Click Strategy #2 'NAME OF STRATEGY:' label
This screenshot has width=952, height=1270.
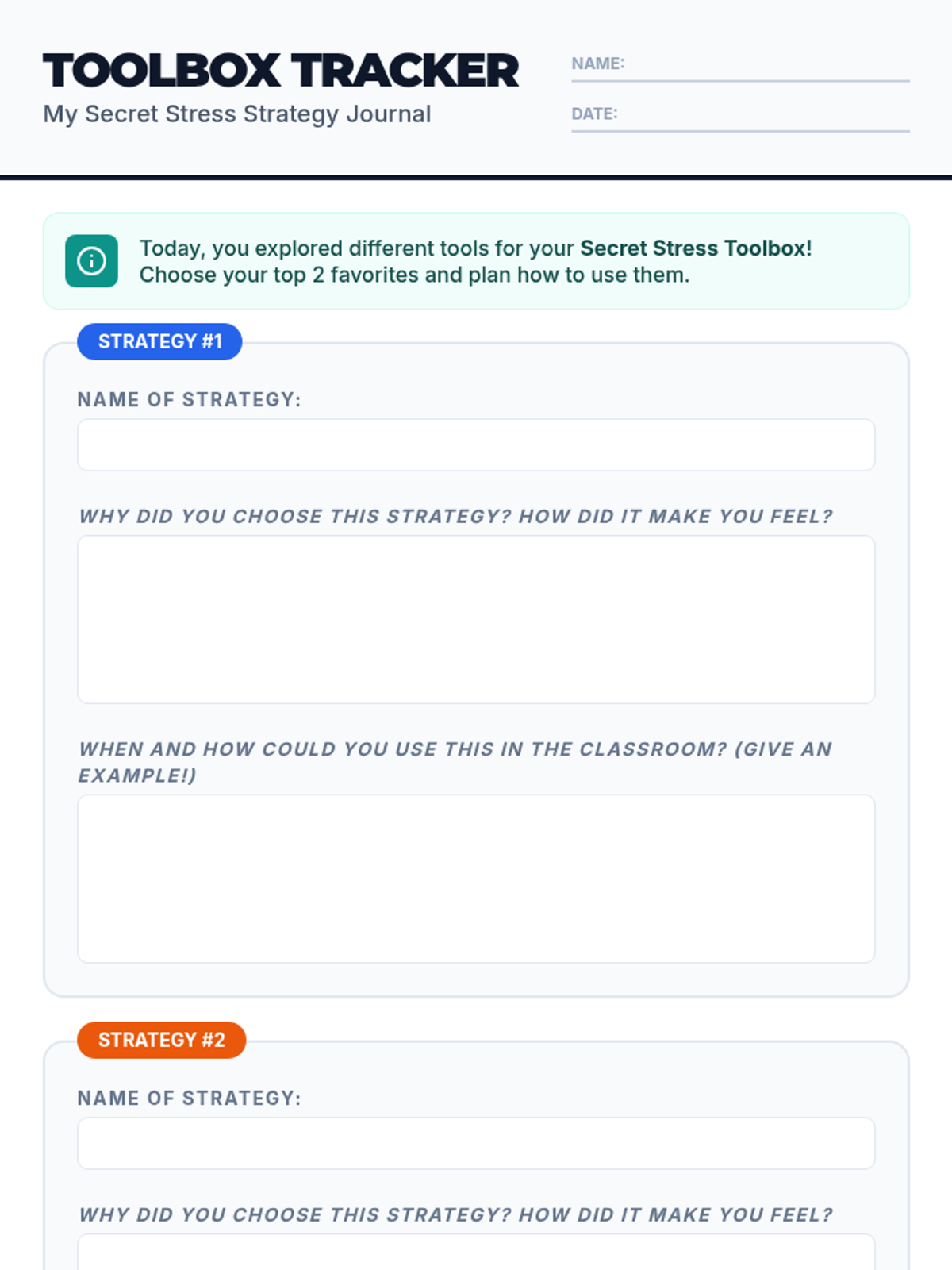189,1098
